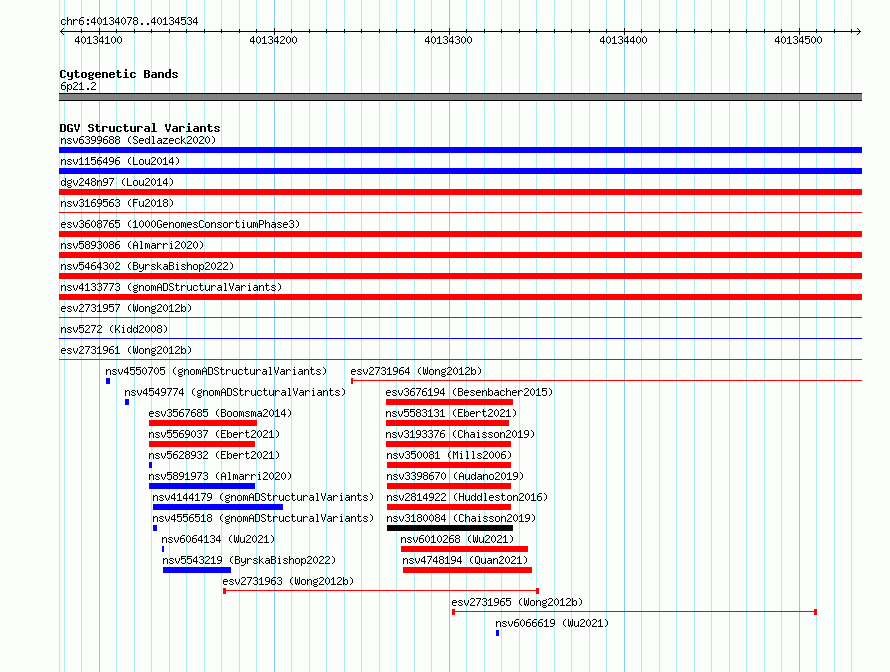Click nsv4133773 (gnomADStructuralVariants) label

tap(171, 287)
